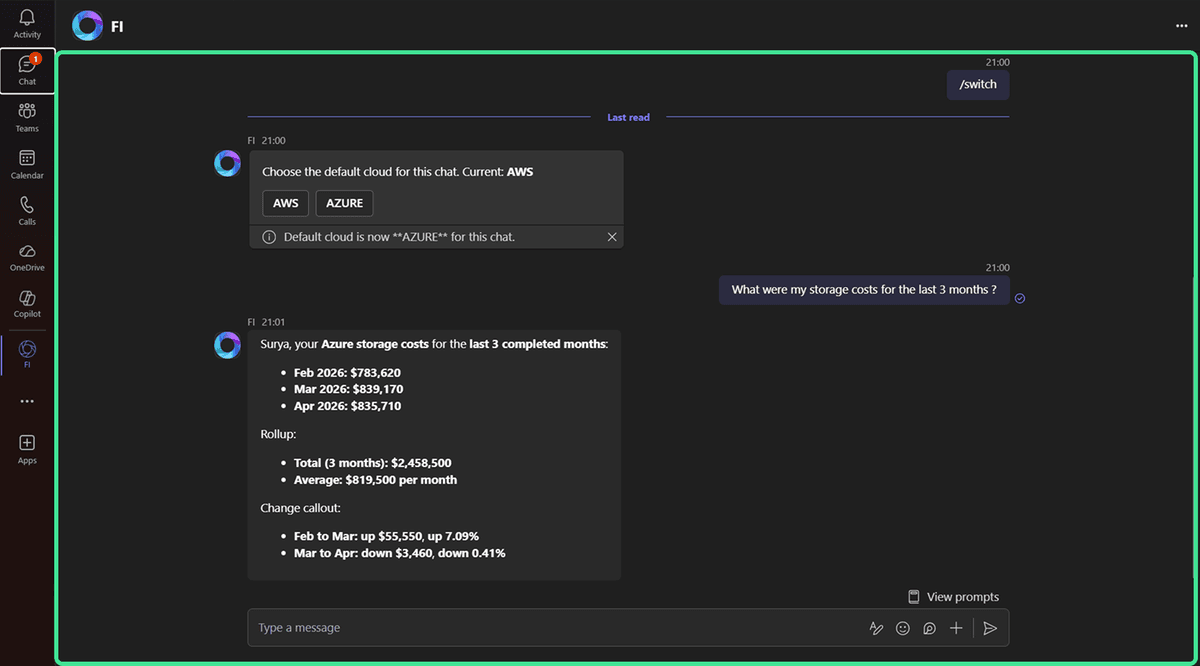Viewport: 1200px width, 666px height.
Task: Click the Rollup: heading
Action: pyautogui.click(x=279, y=435)
